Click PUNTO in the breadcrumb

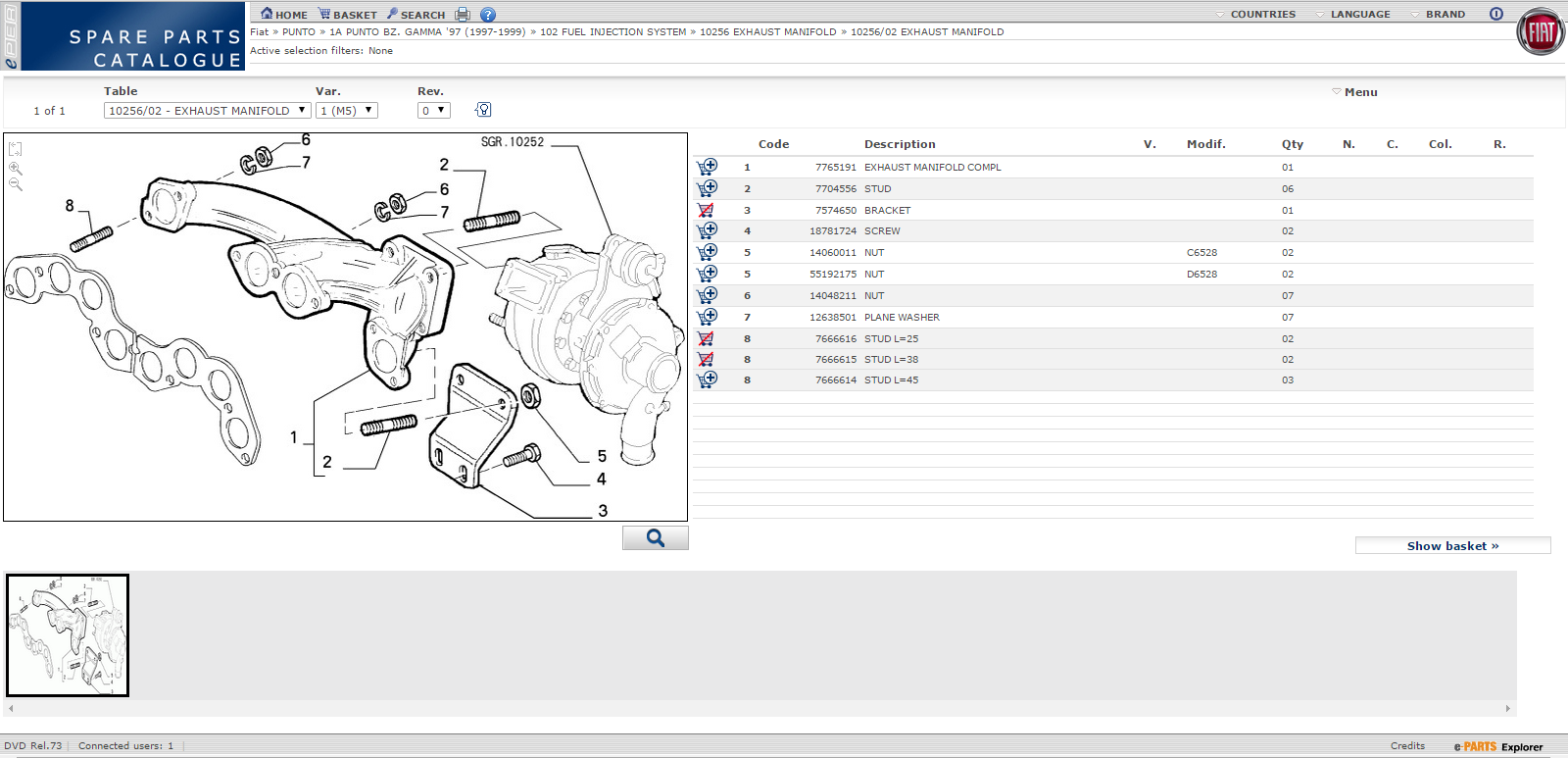click(299, 32)
